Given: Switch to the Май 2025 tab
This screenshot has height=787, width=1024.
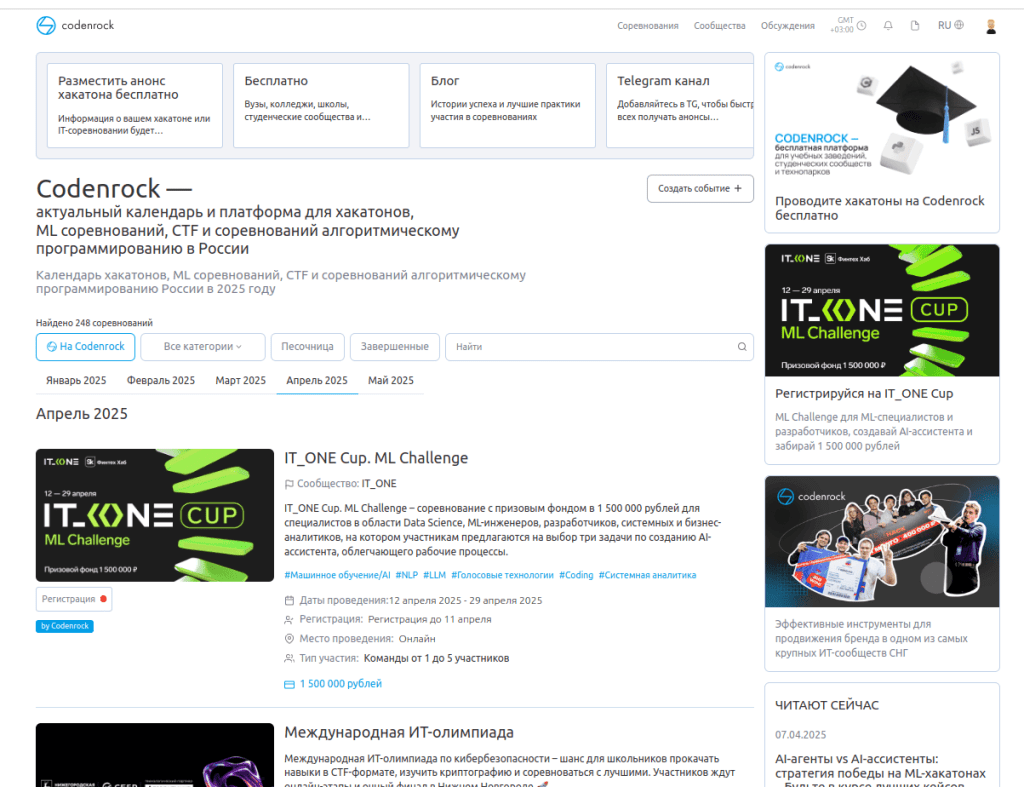Looking at the screenshot, I should coord(391,381).
